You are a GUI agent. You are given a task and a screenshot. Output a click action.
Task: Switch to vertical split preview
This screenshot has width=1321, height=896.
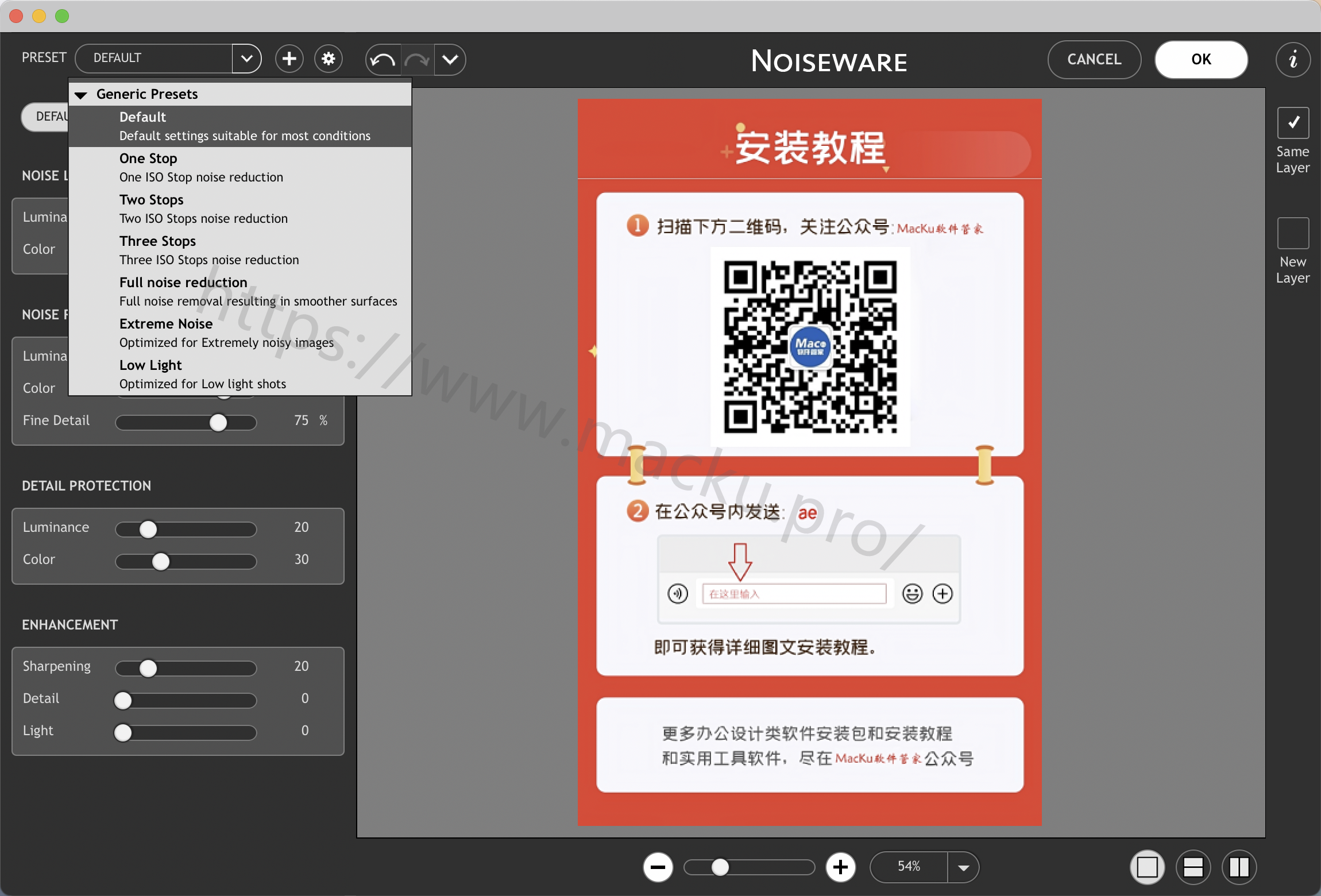pyautogui.click(x=1239, y=867)
